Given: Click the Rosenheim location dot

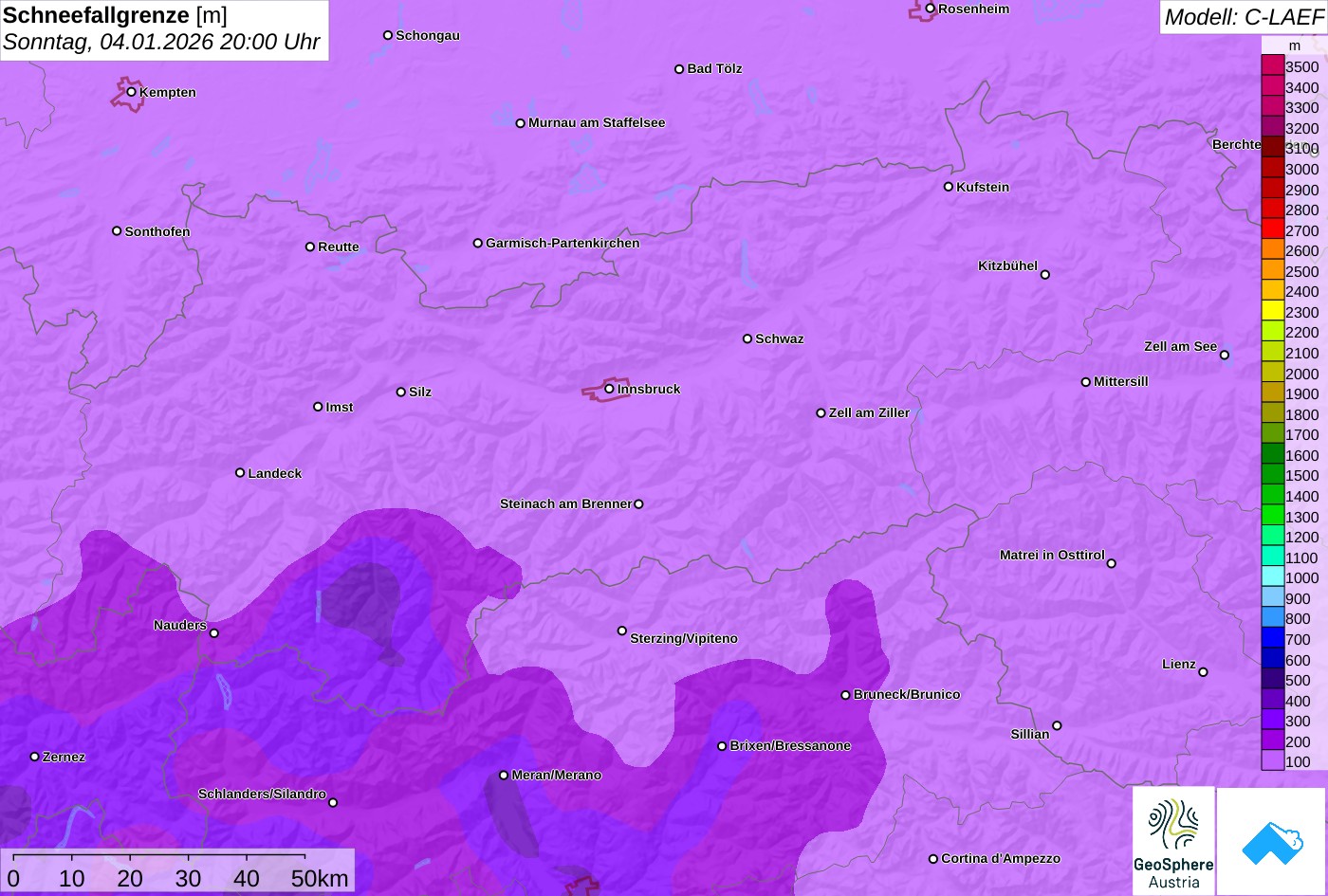Looking at the screenshot, I should click(930, 9).
